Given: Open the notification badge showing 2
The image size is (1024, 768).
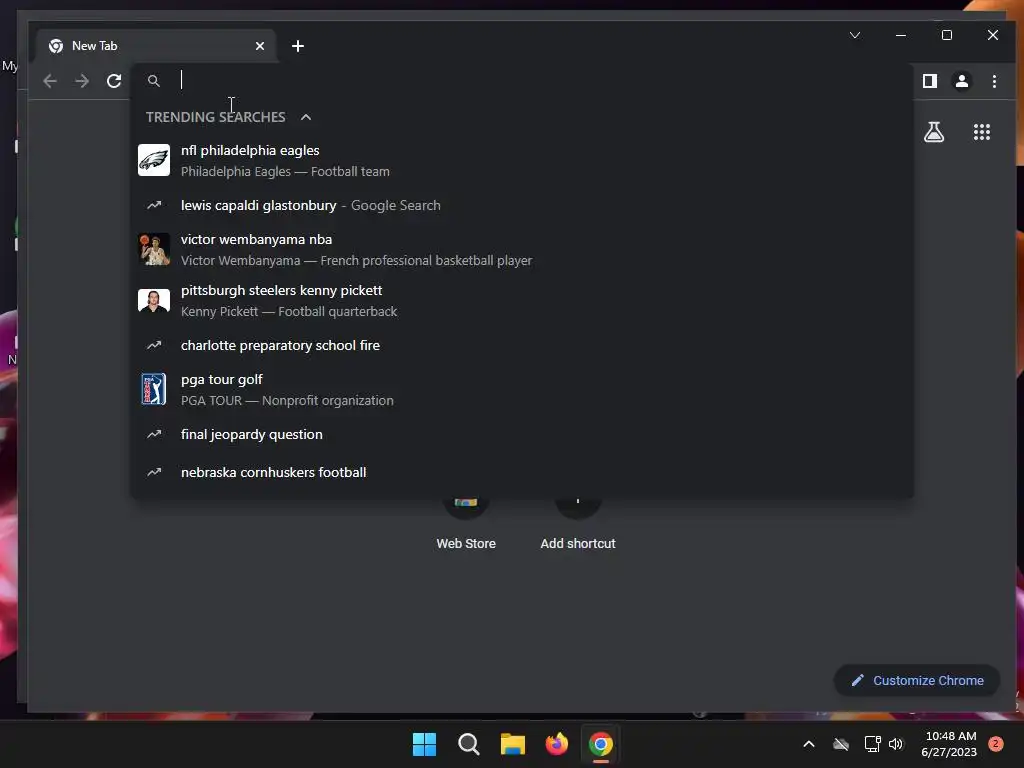Looking at the screenshot, I should (x=996, y=744).
